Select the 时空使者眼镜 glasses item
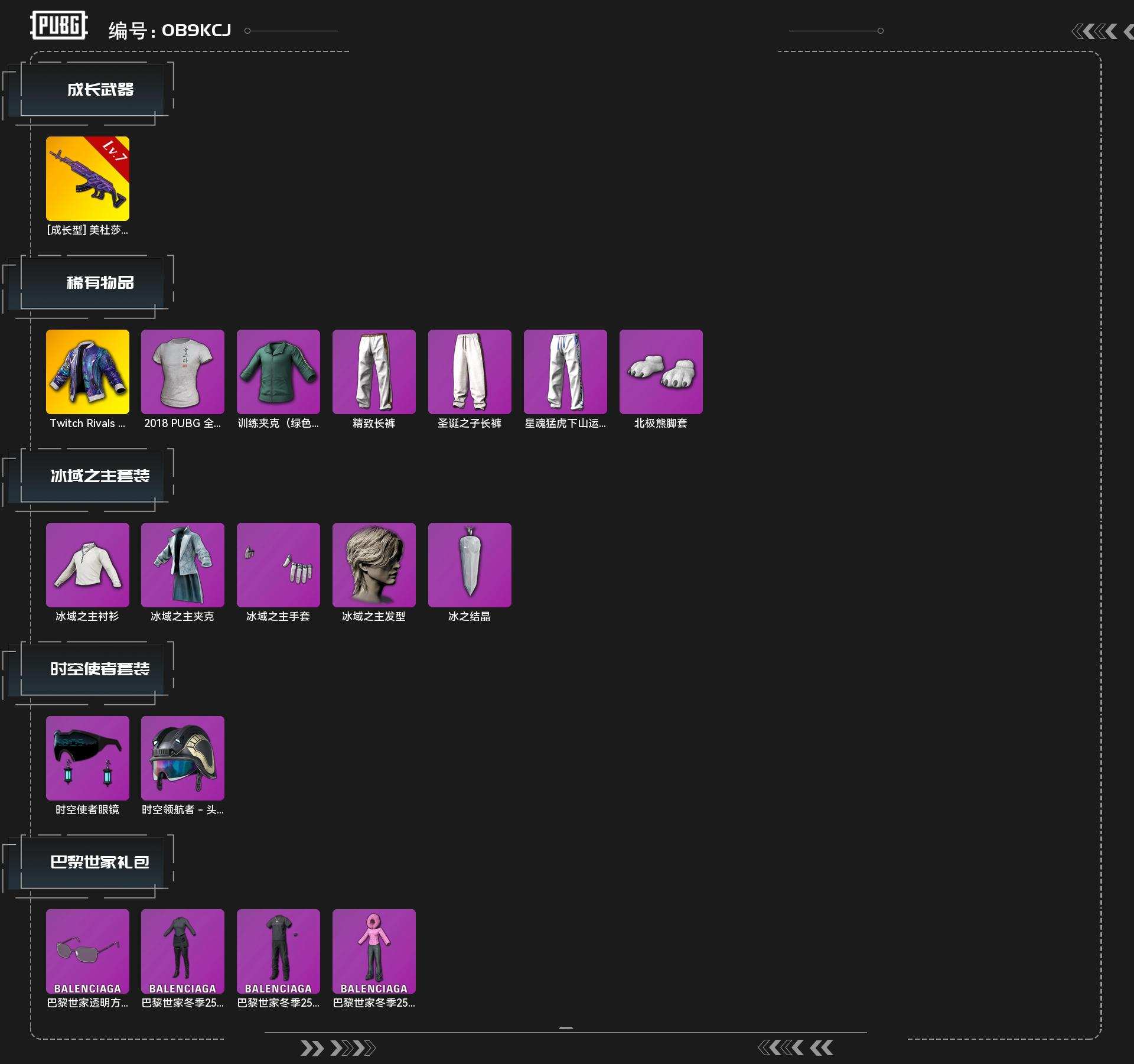Viewport: 1134px width, 1064px height. [x=87, y=758]
